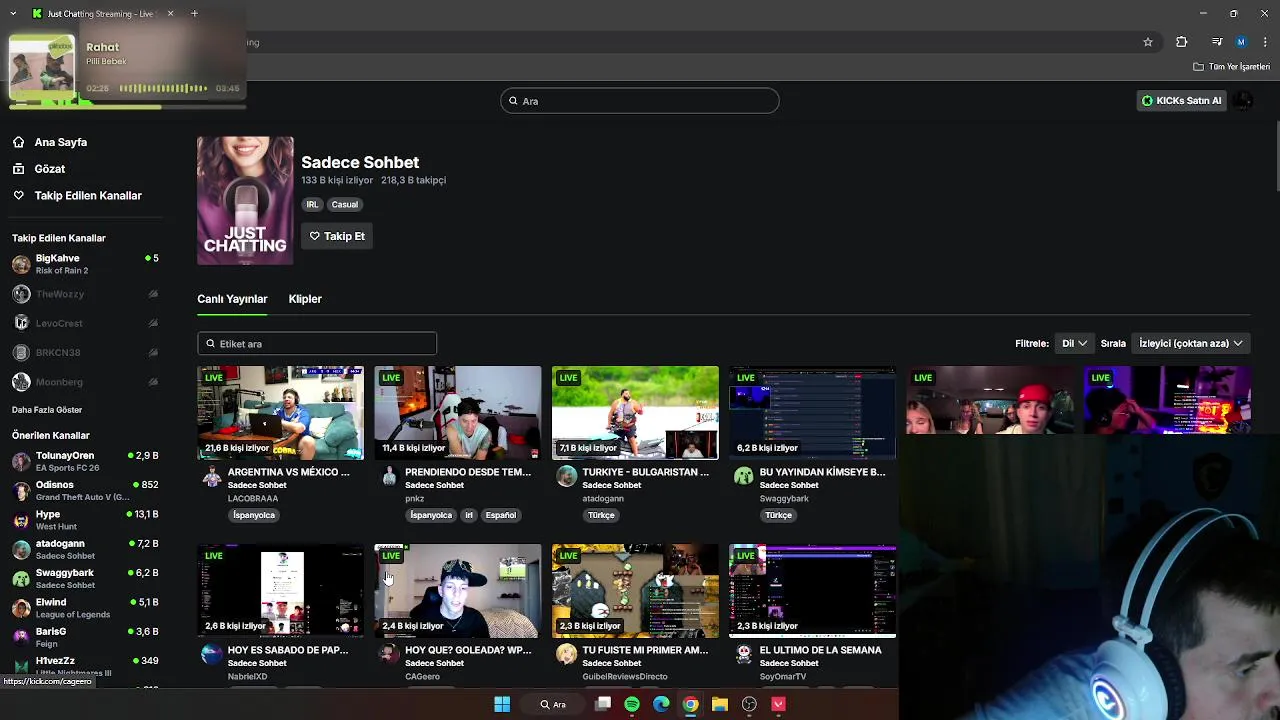Open Tüm Yer İşaretleri bookmarks folder
This screenshot has width=1280, height=720.
tap(1231, 67)
